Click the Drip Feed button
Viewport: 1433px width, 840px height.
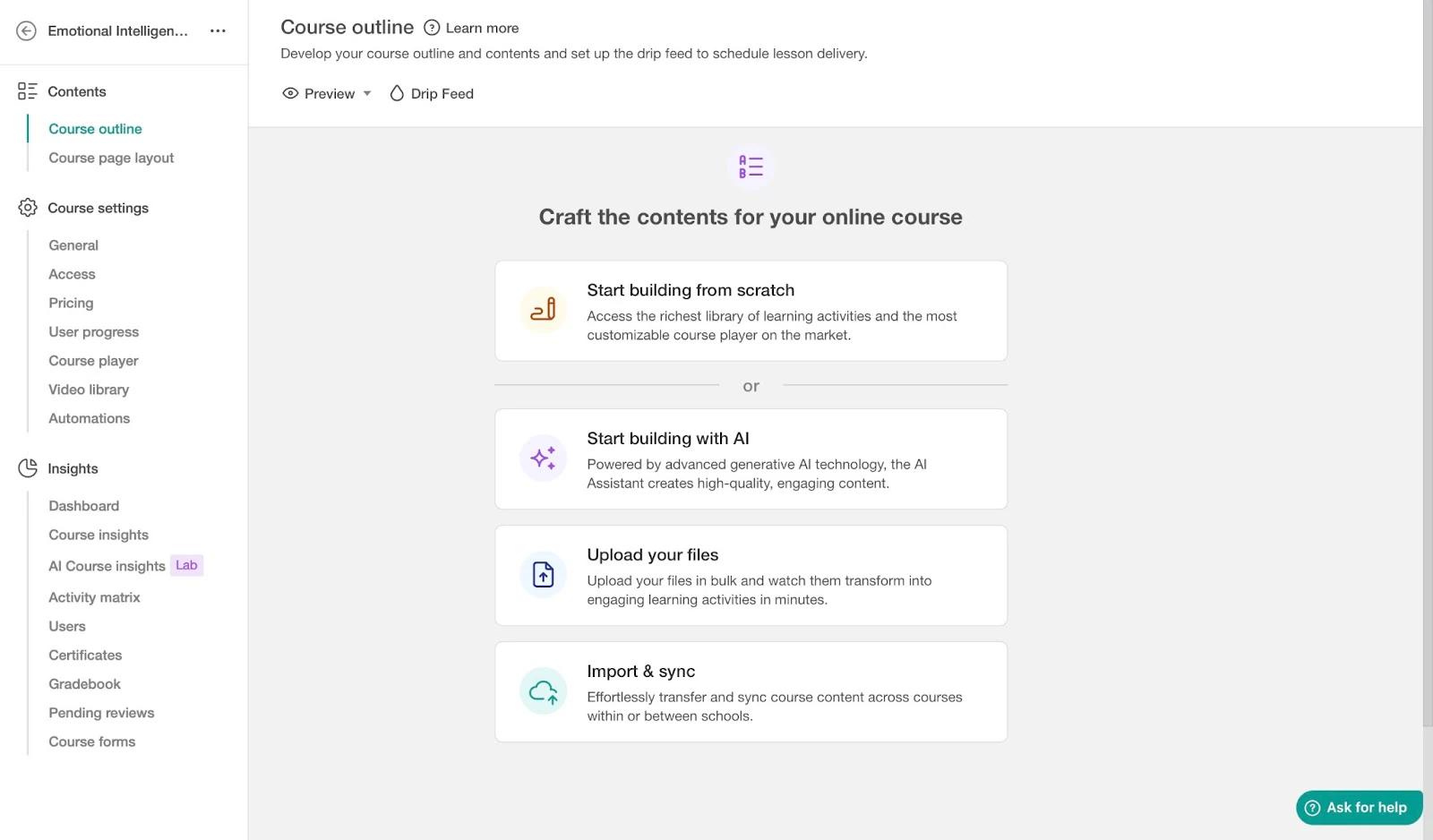point(432,93)
